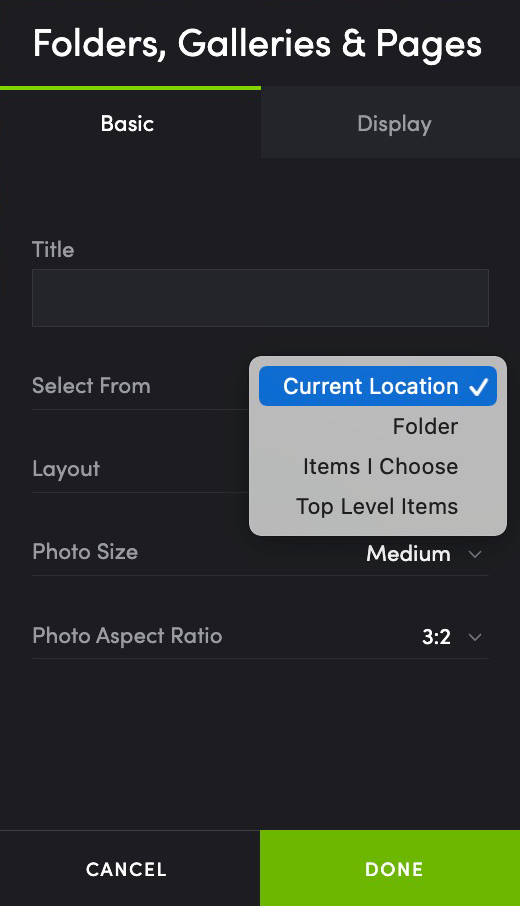520x906 pixels.
Task: Open the Photo Size Medium dropdown
Action: 424,554
